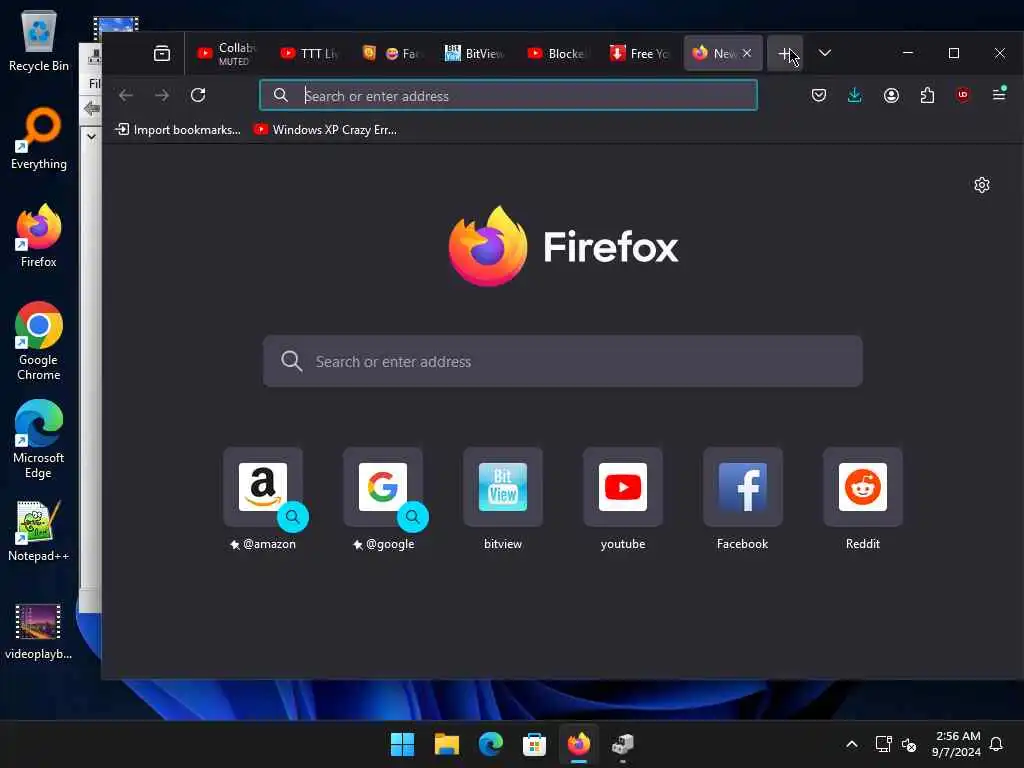Select the New Tab tab

(714, 54)
